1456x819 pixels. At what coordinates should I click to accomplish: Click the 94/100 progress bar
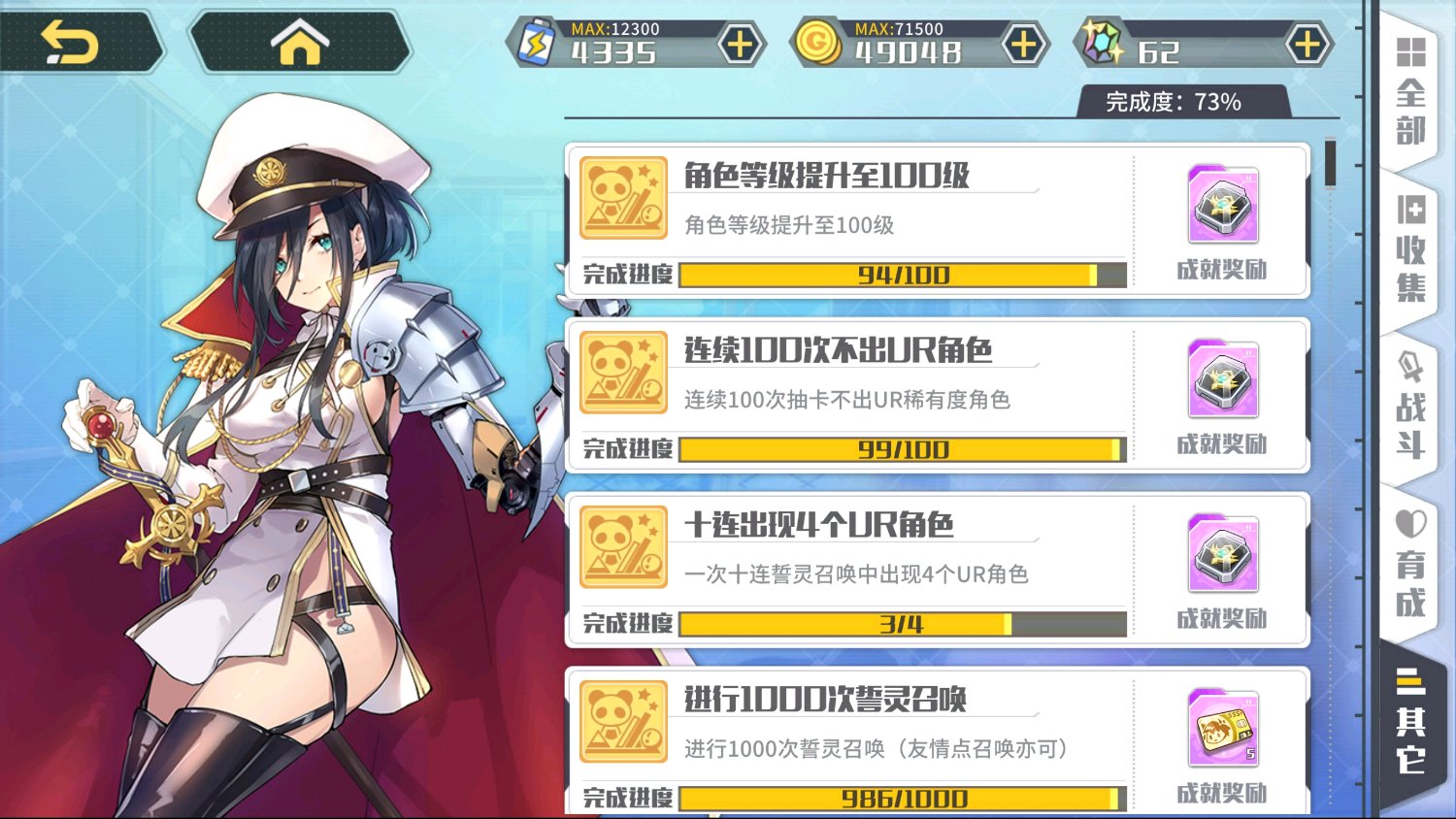click(x=903, y=276)
